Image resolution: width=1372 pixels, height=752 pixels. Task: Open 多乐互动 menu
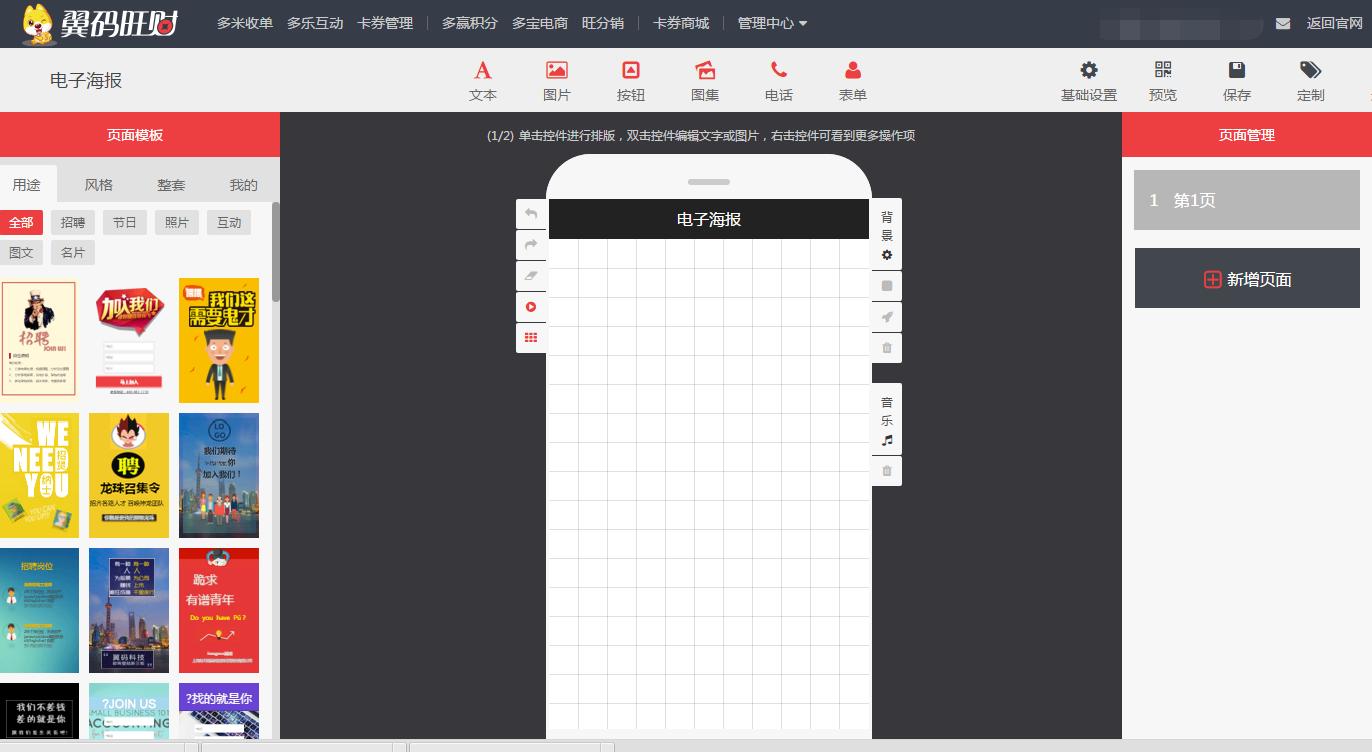(315, 23)
